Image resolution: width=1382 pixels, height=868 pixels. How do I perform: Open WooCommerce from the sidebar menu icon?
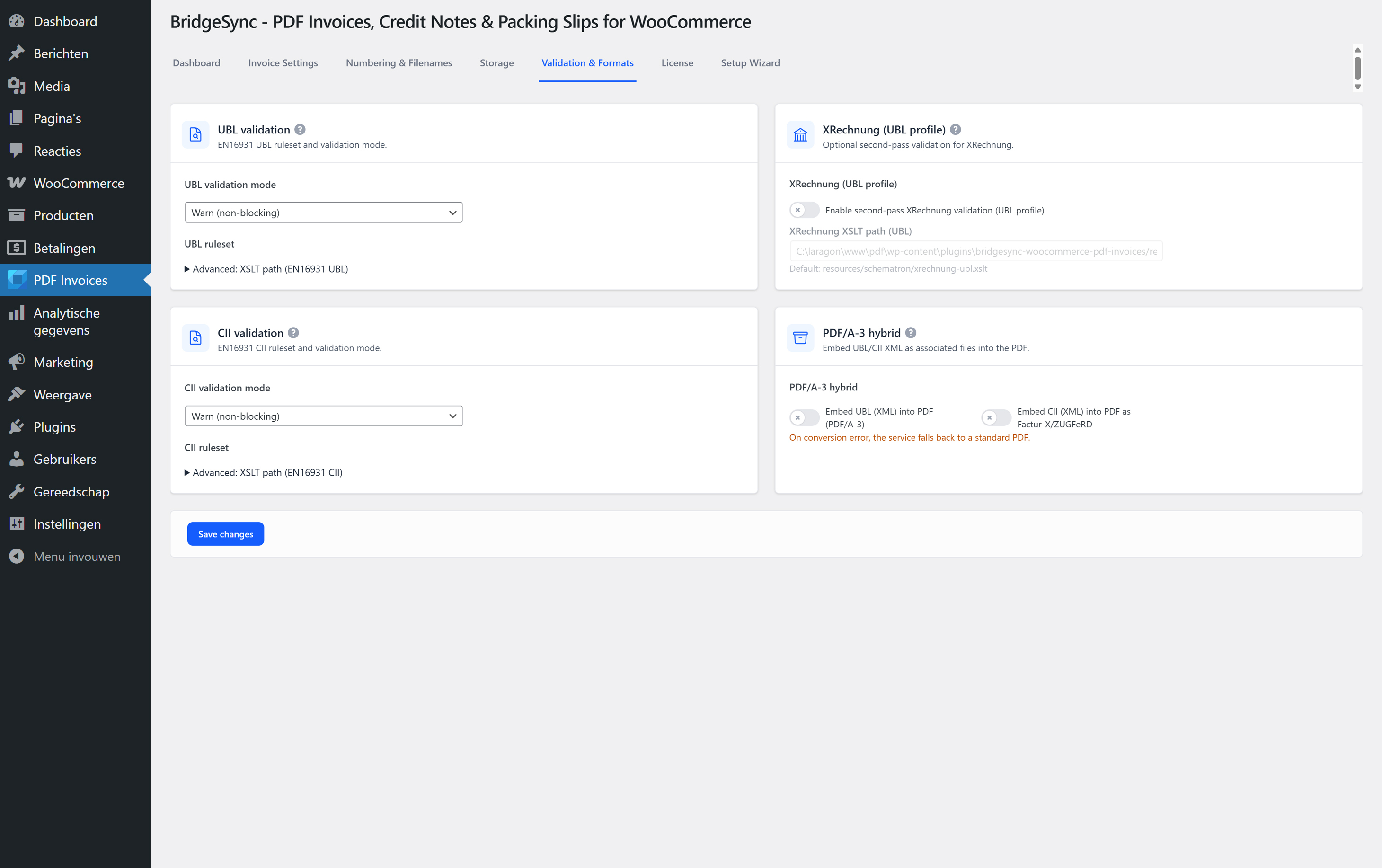tap(17, 183)
